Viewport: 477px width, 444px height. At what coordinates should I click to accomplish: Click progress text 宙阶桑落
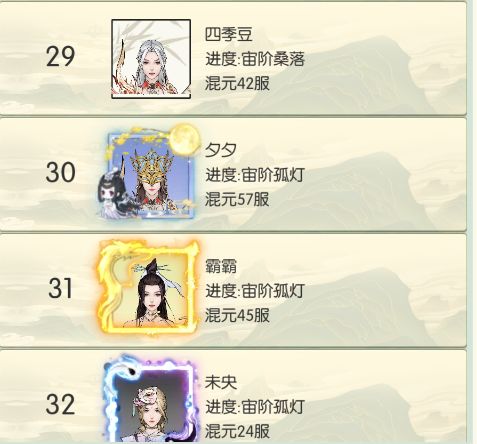[x=273, y=59]
